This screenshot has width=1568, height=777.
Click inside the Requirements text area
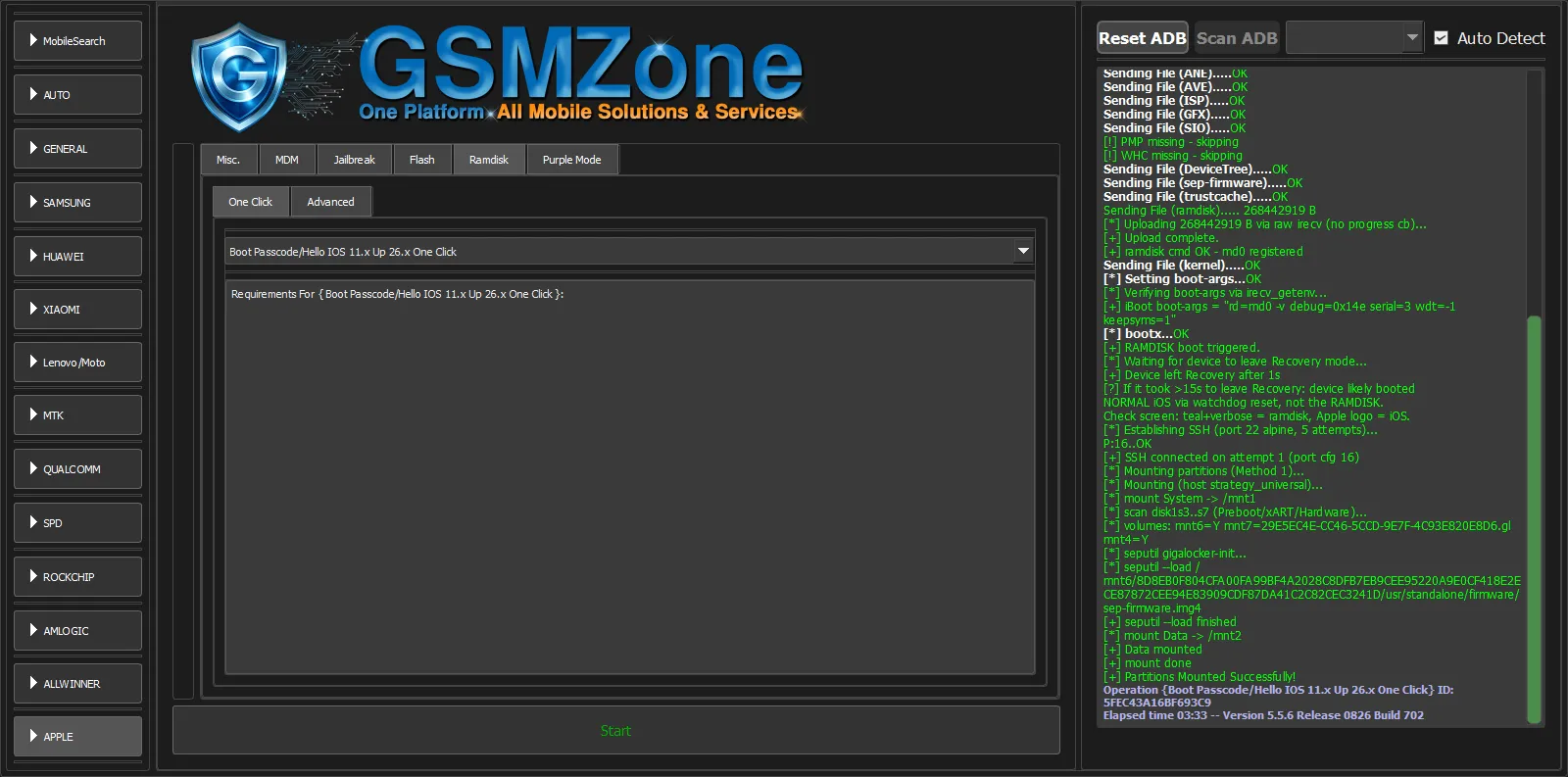629,477
